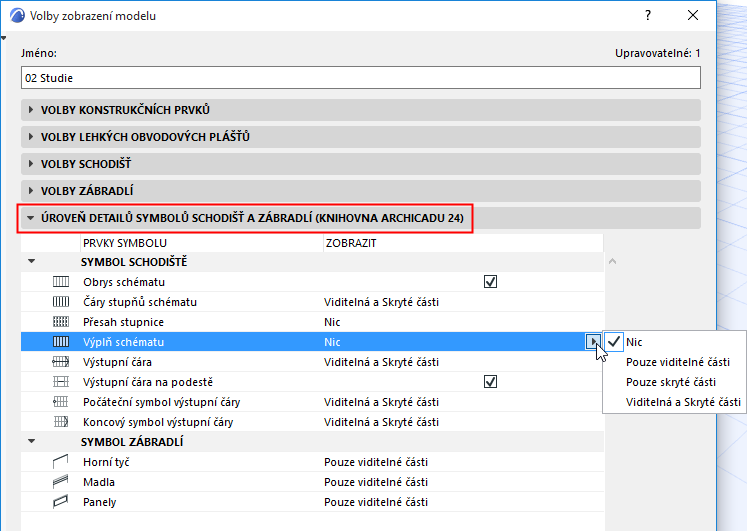Collapse the SYMBOL SCHODIŠTĚ group

point(31,261)
